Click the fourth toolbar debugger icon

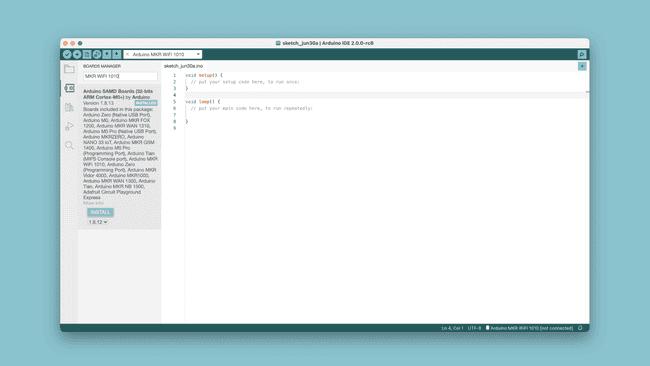[x=97, y=54]
